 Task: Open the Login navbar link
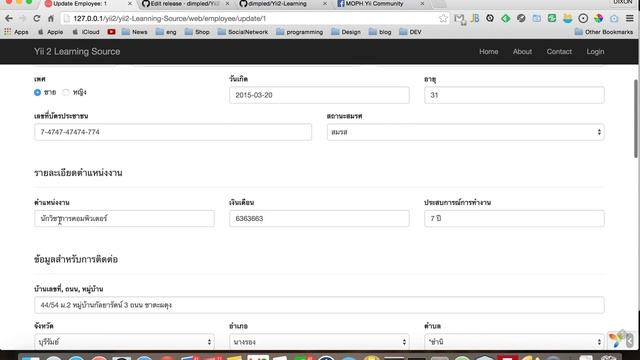595,51
